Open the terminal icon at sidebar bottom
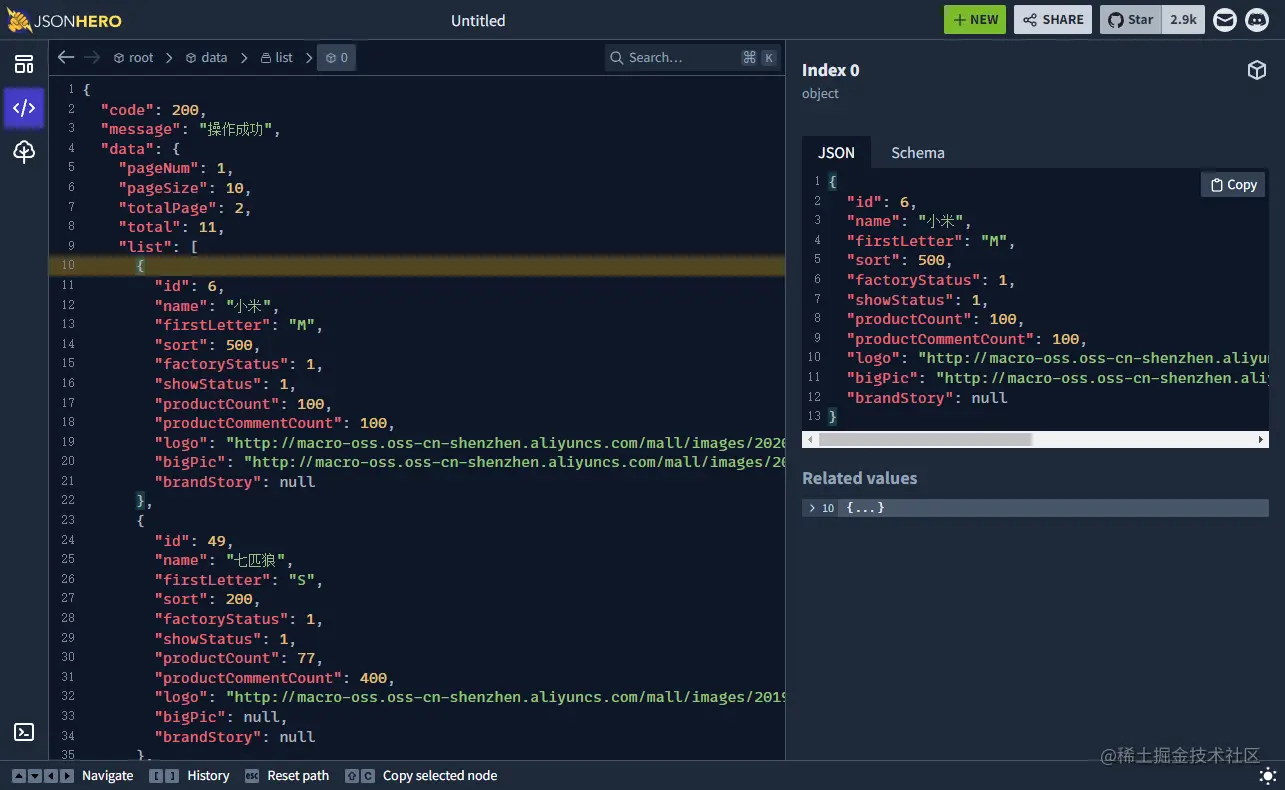 [x=23, y=731]
